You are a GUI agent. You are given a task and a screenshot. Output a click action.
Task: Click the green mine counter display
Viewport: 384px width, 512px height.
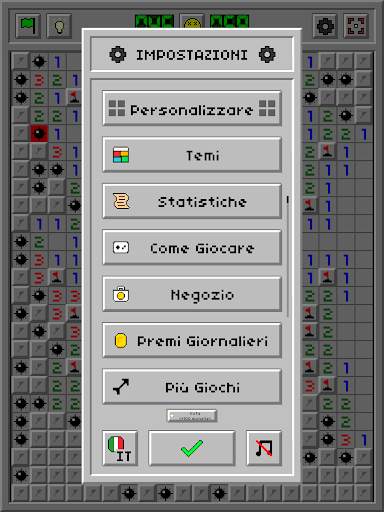(155, 22)
